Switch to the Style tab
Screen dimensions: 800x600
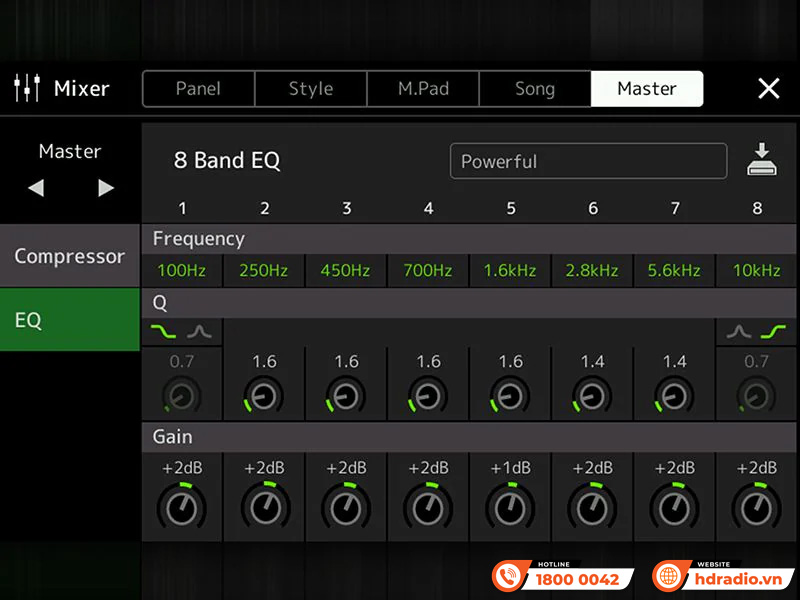[x=311, y=89]
